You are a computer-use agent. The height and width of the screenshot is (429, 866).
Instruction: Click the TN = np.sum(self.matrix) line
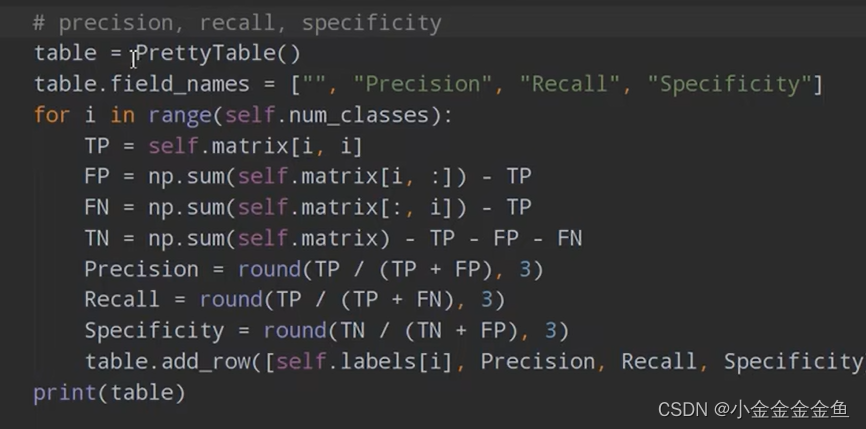334,239
